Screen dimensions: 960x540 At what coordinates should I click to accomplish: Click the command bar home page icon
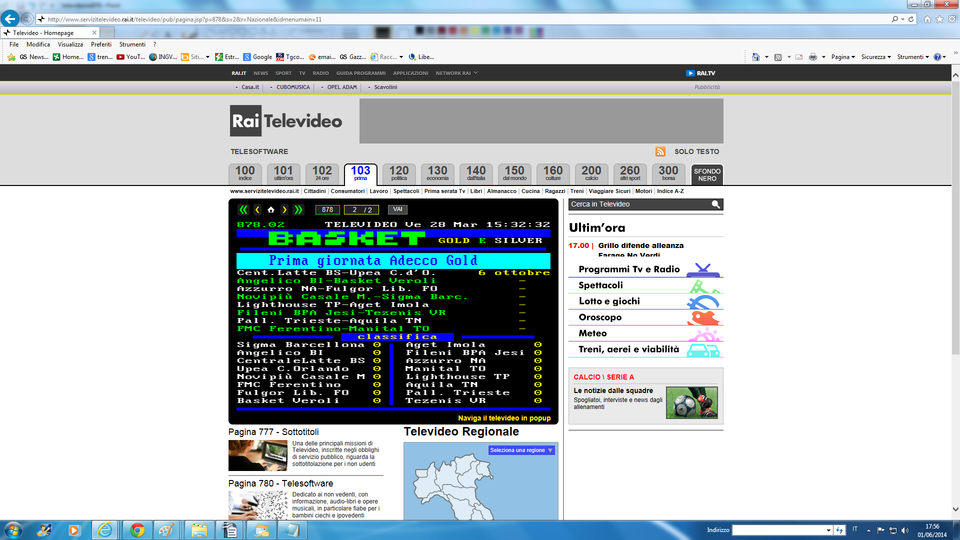[756, 57]
